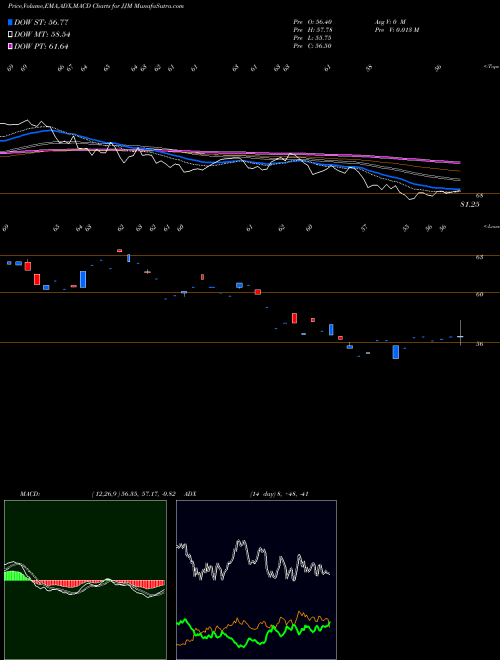
Task: Click the red histogram bars in MACD panel
Action: (99, 584)
